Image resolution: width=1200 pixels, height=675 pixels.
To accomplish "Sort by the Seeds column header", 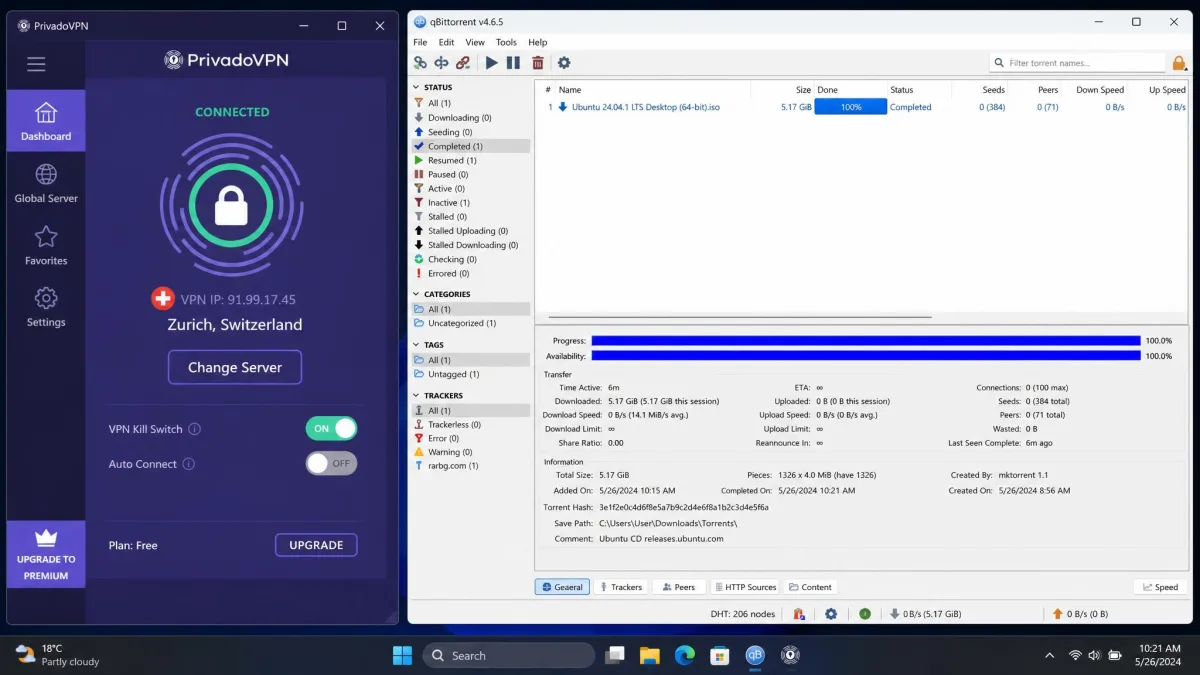I will [x=993, y=90].
